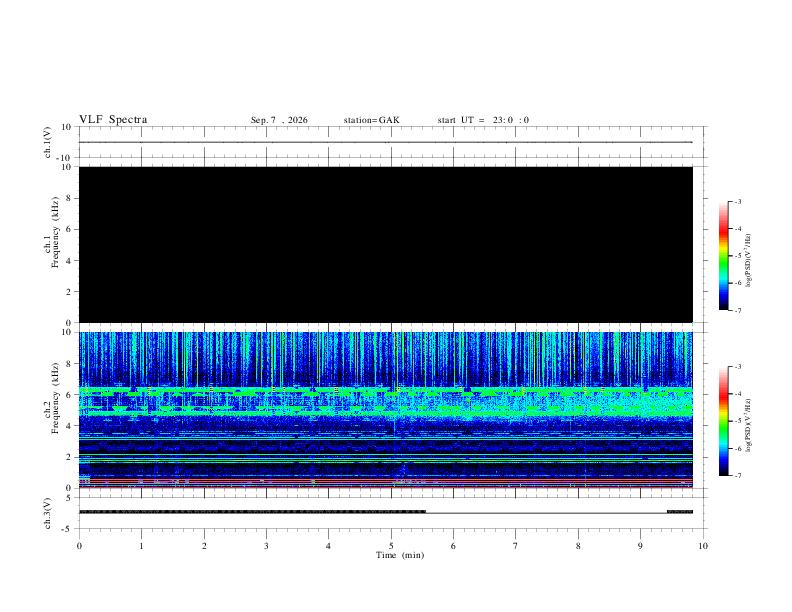
Task: Click the black ch.1 spectrogram panel
Action: [x=386, y=244]
